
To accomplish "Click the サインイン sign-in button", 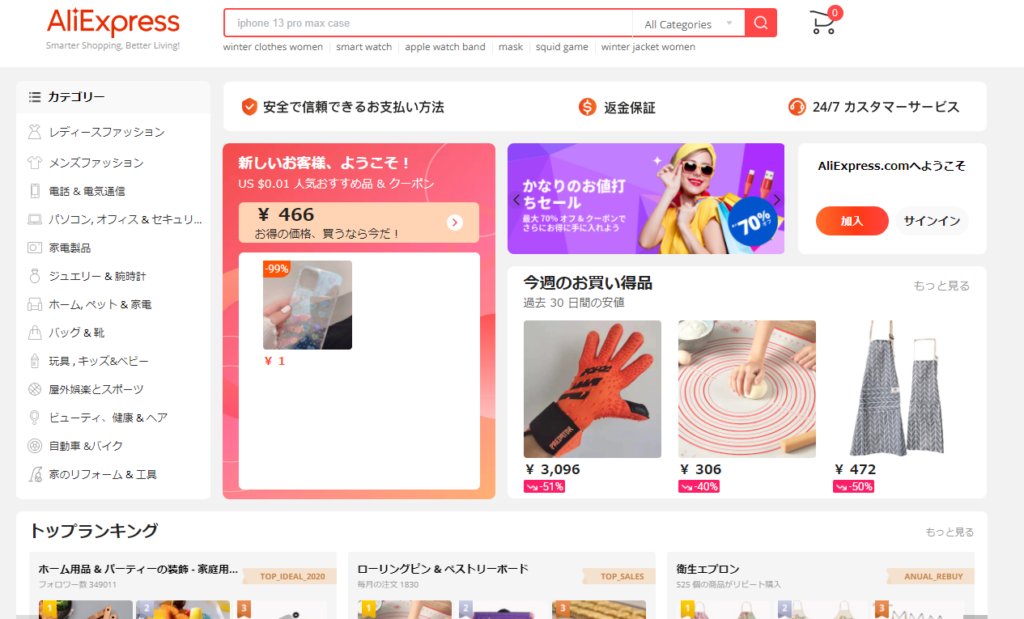I will click(x=931, y=221).
